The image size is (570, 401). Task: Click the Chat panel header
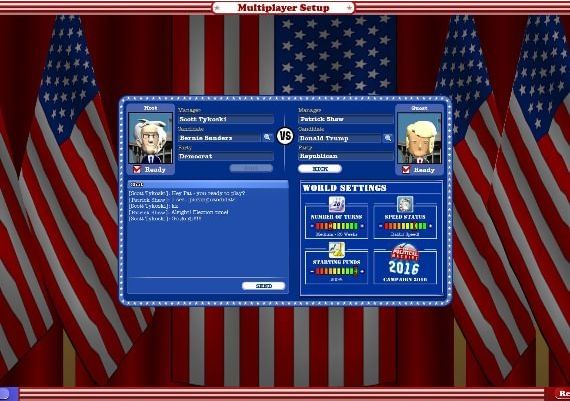tap(208, 184)
